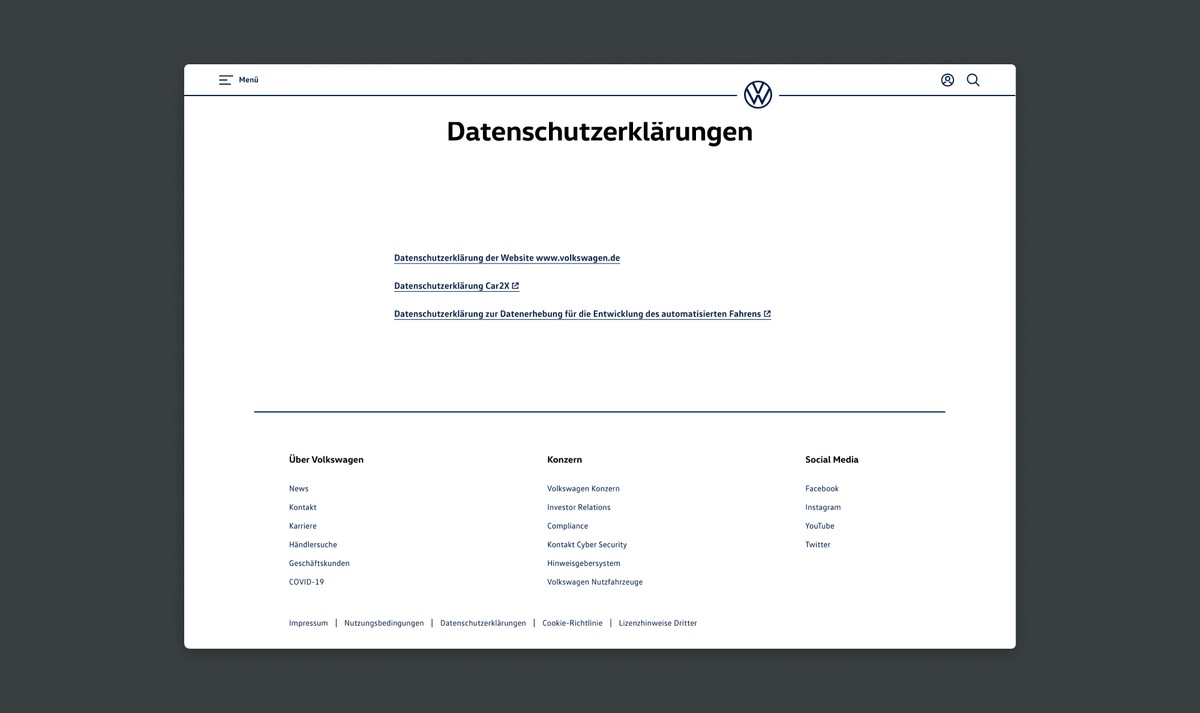
Task: Open the Impressum footer link
Action: pos(308,622)
